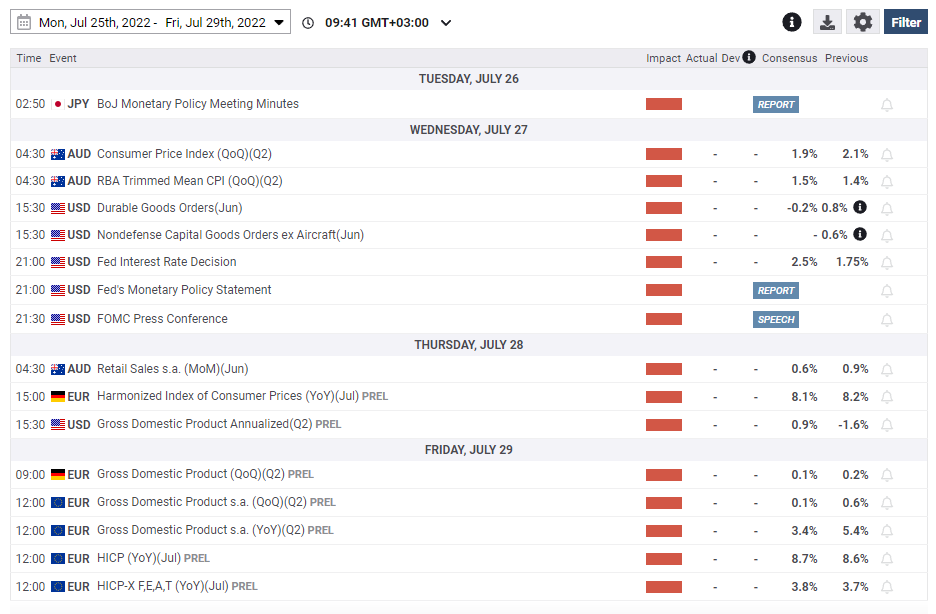Click red impact bar for BoJ Meeting Minutes
The height and width of the screenshot is (614, 936).
click(x=664, y=104)
